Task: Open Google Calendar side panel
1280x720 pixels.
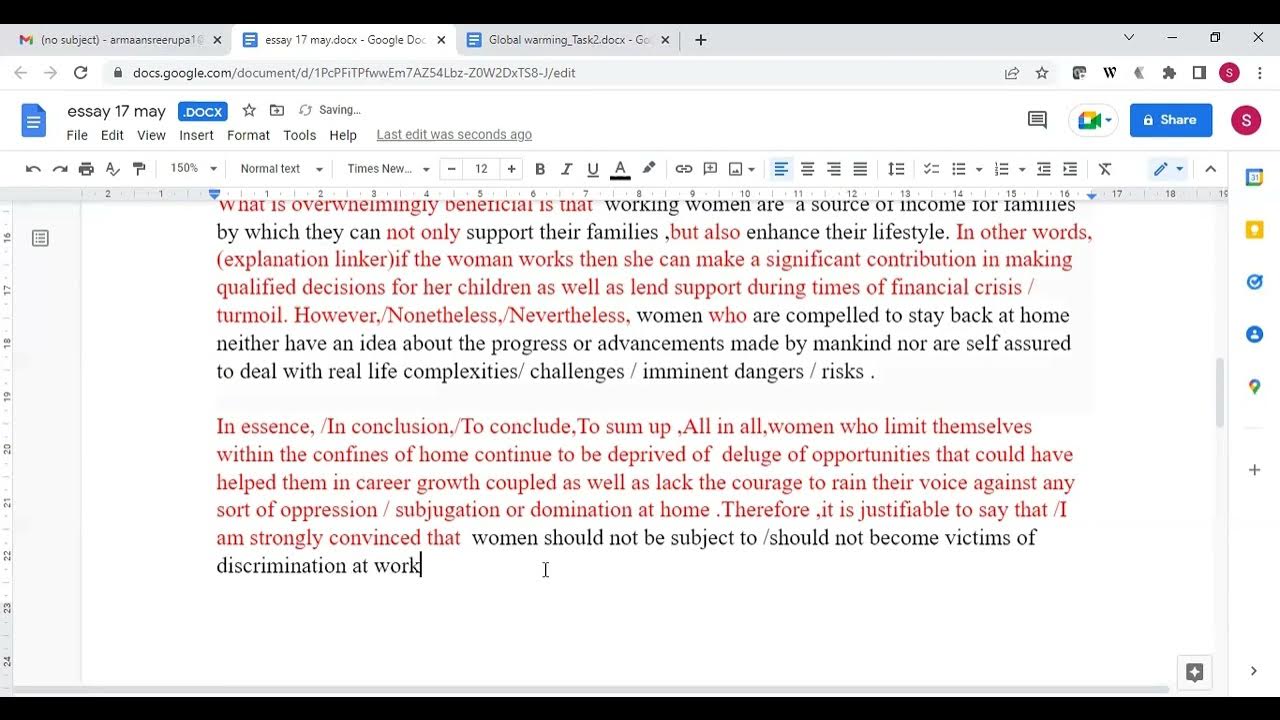Action: click(1254, 177)
